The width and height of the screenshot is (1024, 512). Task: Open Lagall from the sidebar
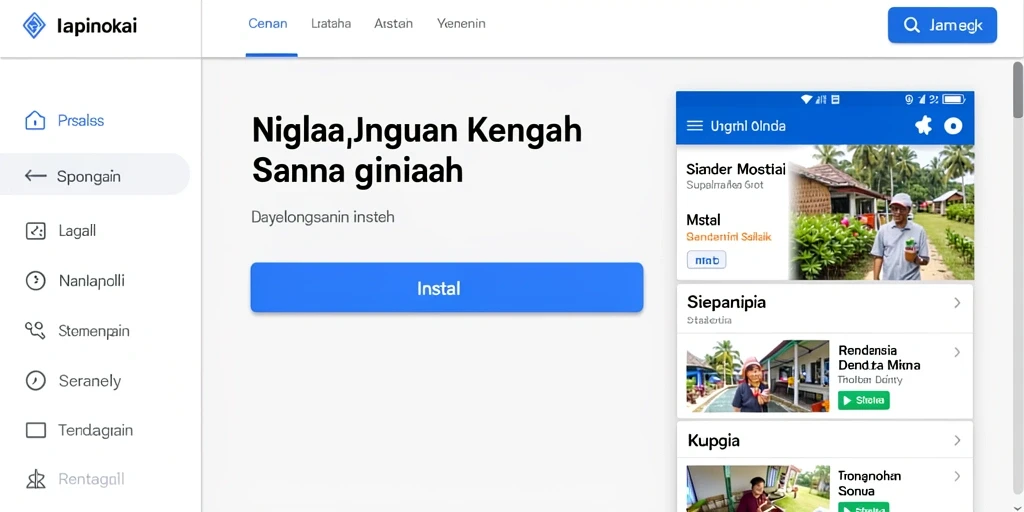[x=77, y=231]
